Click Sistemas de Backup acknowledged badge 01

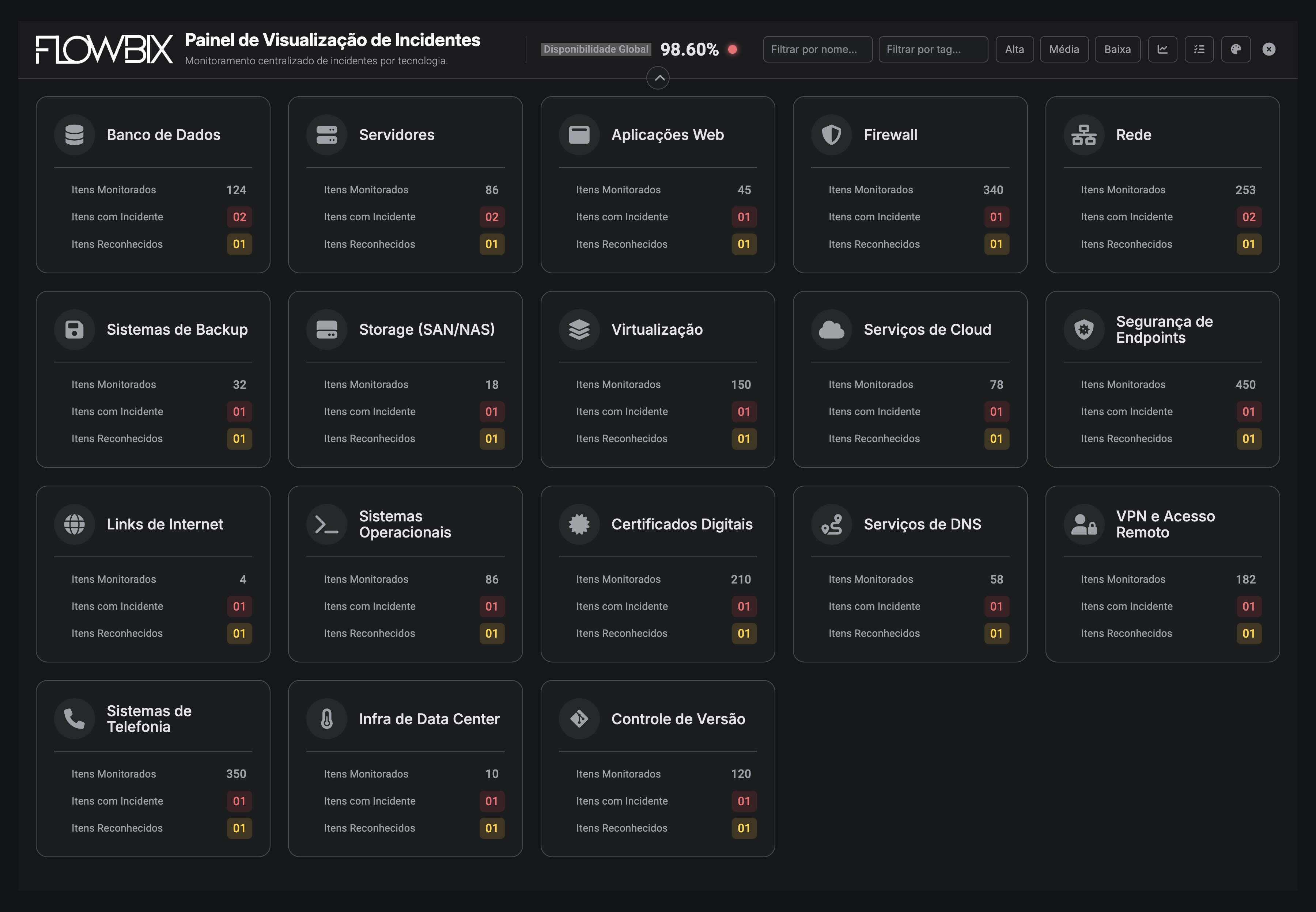239,439
